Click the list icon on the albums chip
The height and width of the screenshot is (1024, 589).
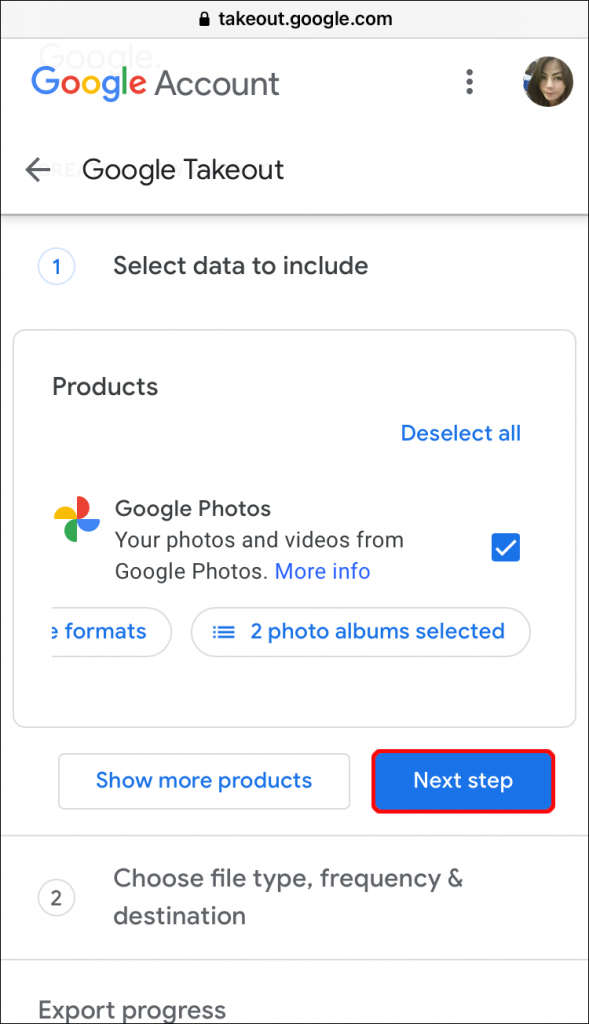(x=224, y=631)
